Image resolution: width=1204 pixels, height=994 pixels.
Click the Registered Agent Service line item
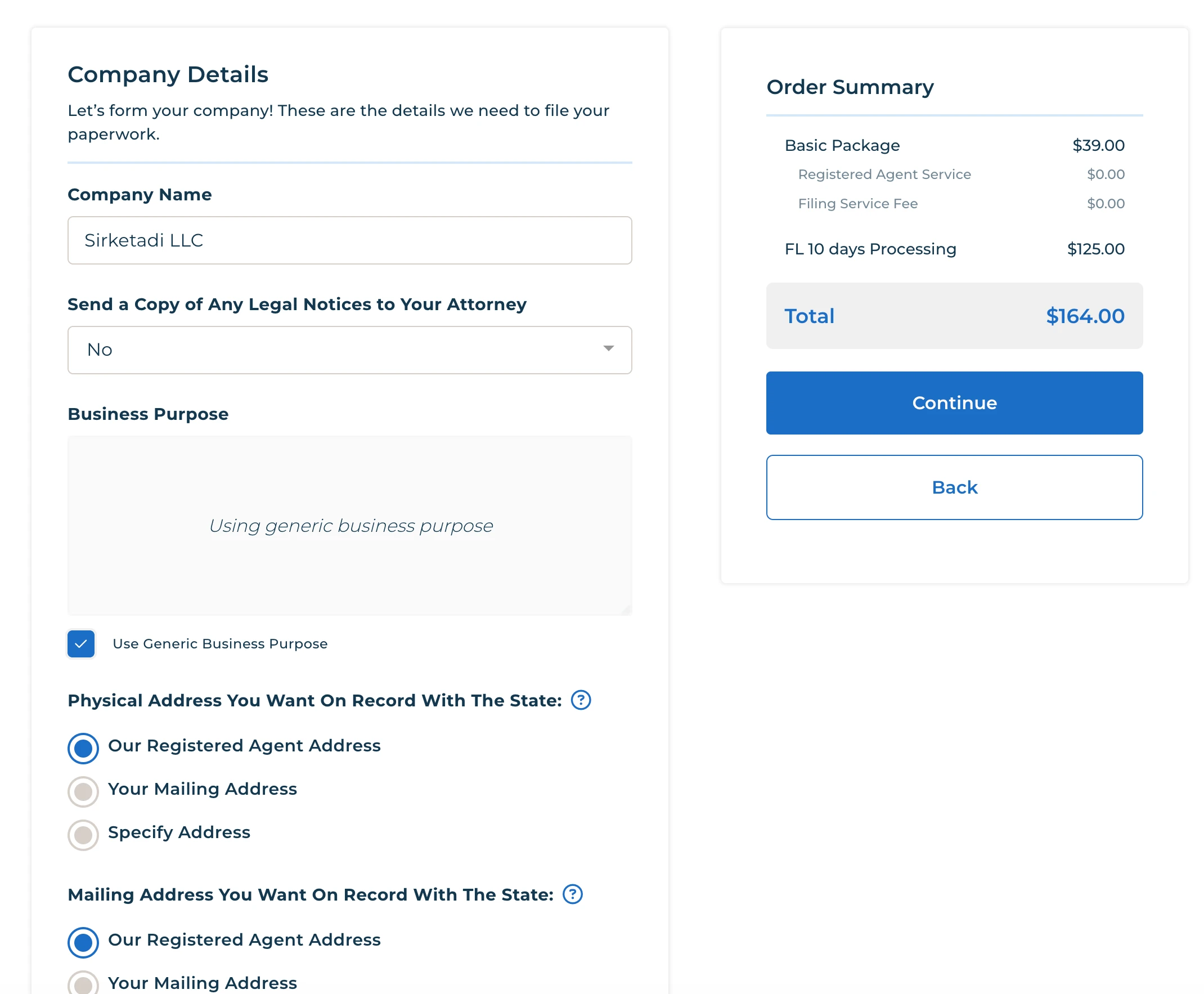884,174
